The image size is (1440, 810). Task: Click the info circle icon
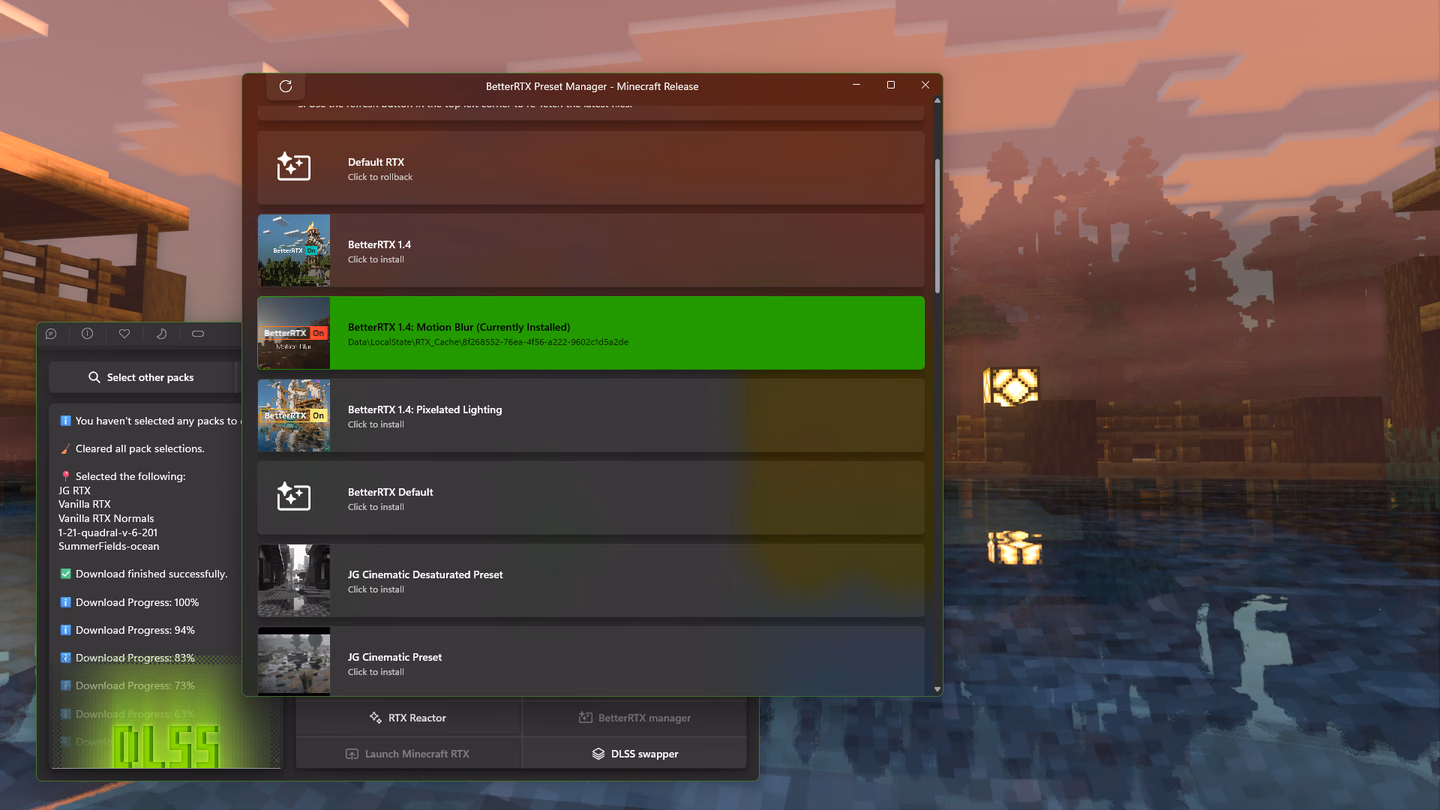pos(87,334)
